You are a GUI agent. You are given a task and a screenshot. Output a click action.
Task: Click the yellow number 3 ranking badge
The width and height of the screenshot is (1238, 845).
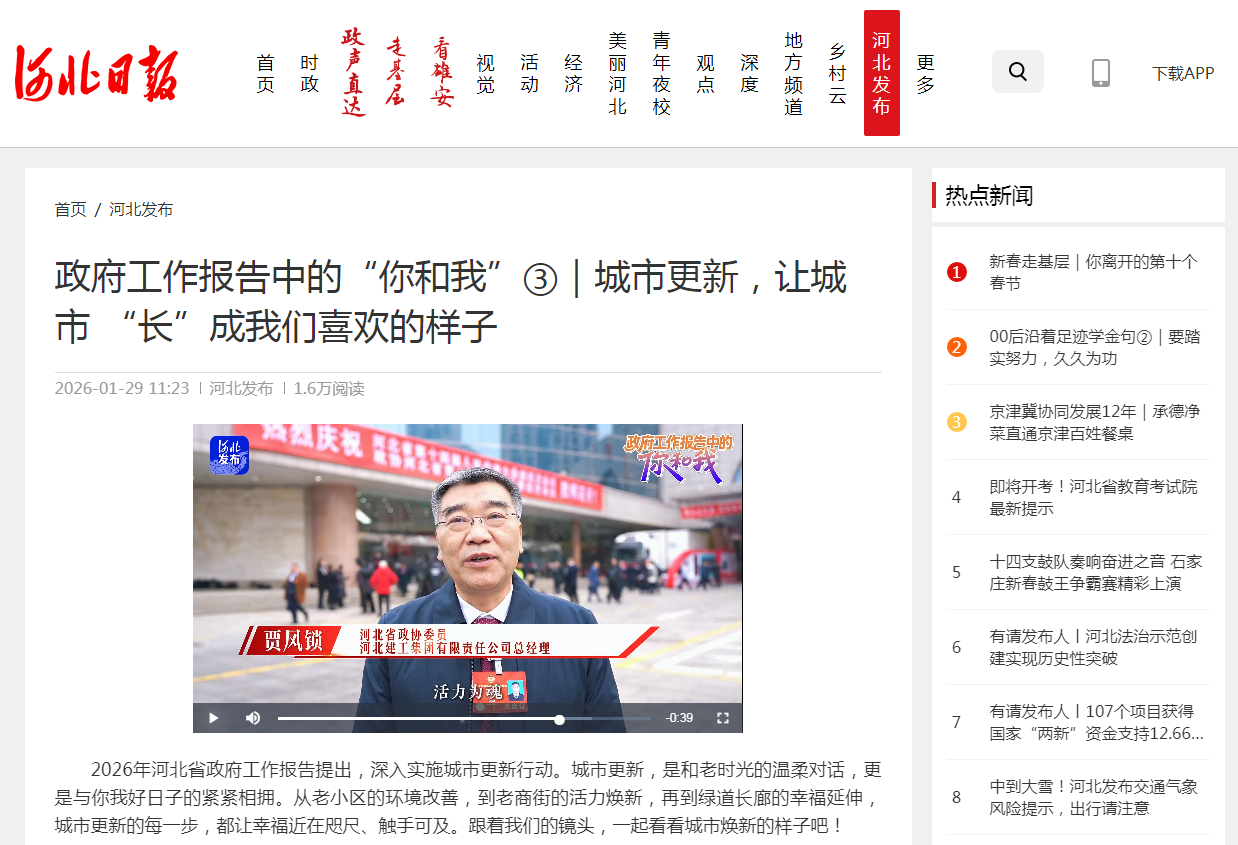click(957, 422)
